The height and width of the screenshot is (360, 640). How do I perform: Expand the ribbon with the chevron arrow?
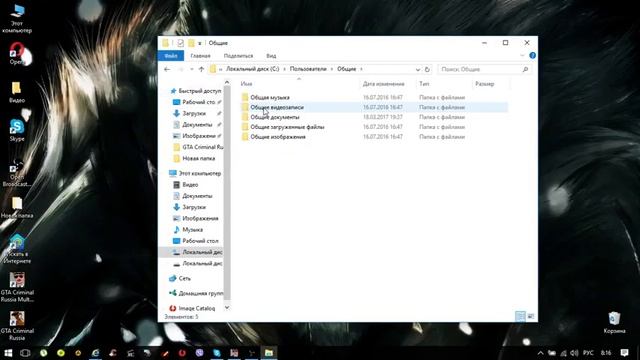click(x=522, y=56)
